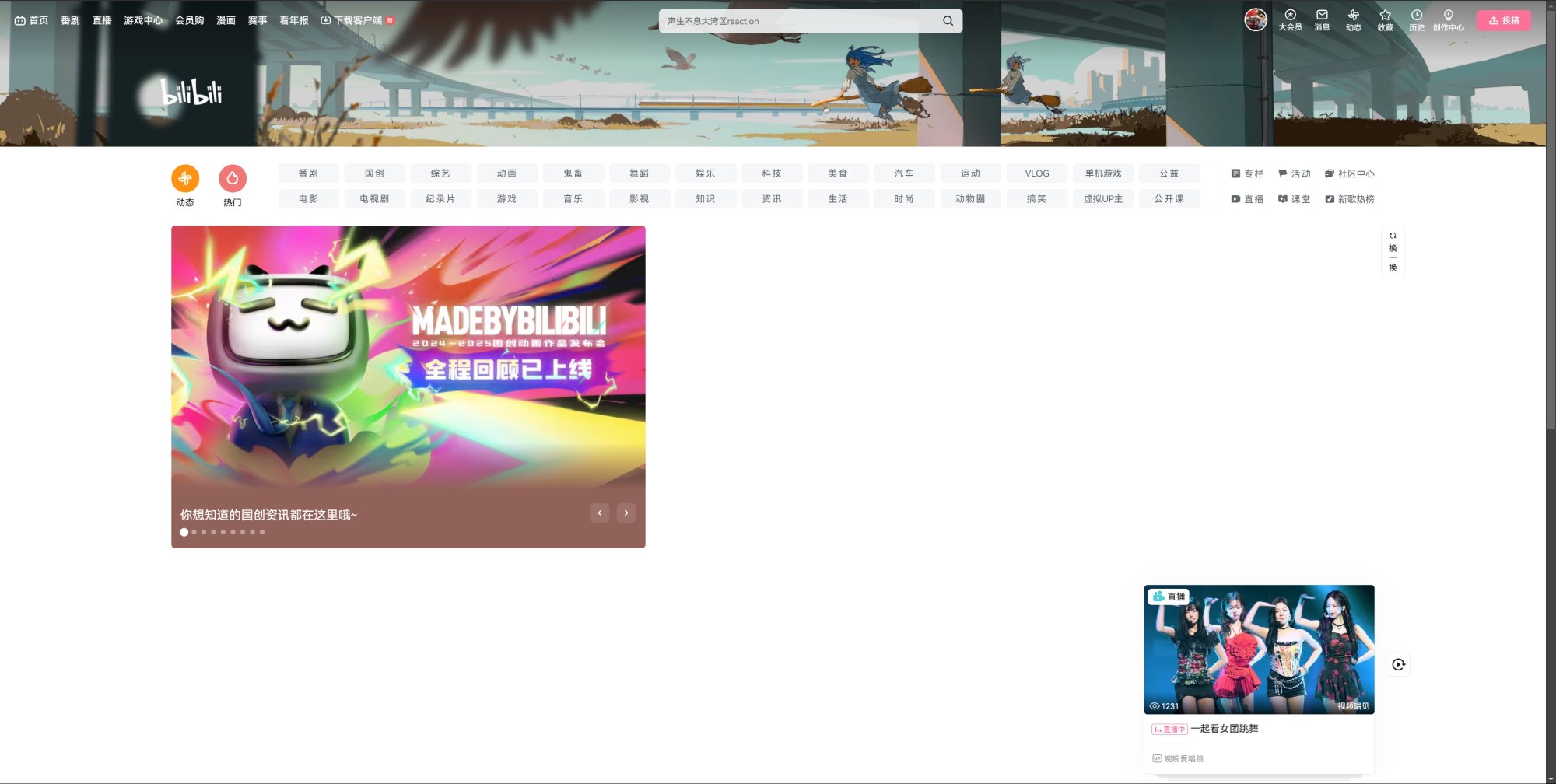The height and width of the screenshot is (784, 1556).
Task: Select the 音乐 category tag
Action: click(573, 199)
